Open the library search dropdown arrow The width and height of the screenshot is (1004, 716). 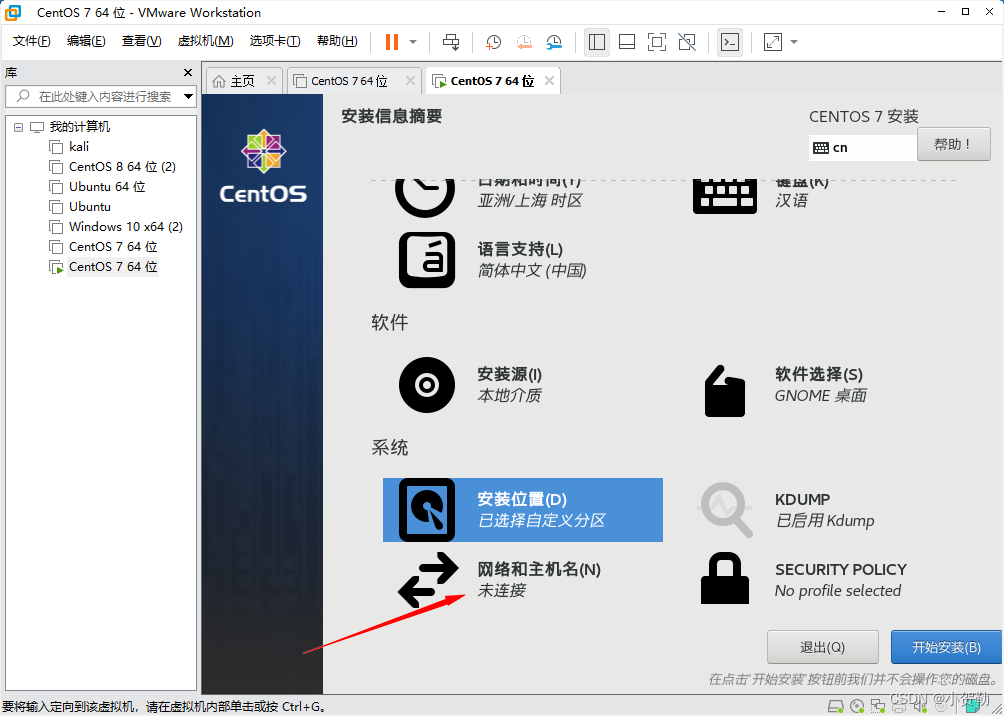(x=188, y=97)
